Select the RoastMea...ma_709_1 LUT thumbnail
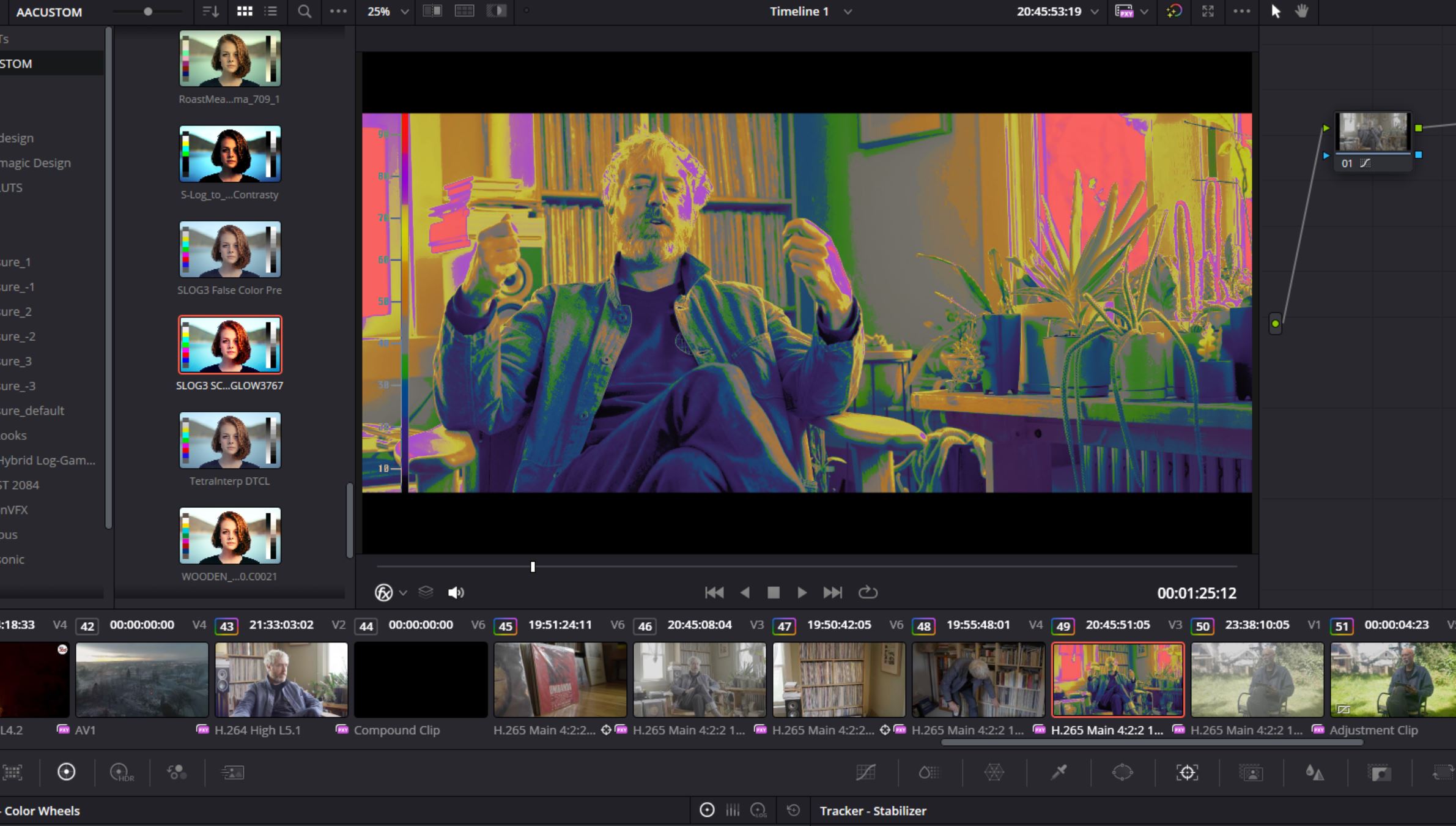The image size is (1456, 826). (x=230, y=58)
